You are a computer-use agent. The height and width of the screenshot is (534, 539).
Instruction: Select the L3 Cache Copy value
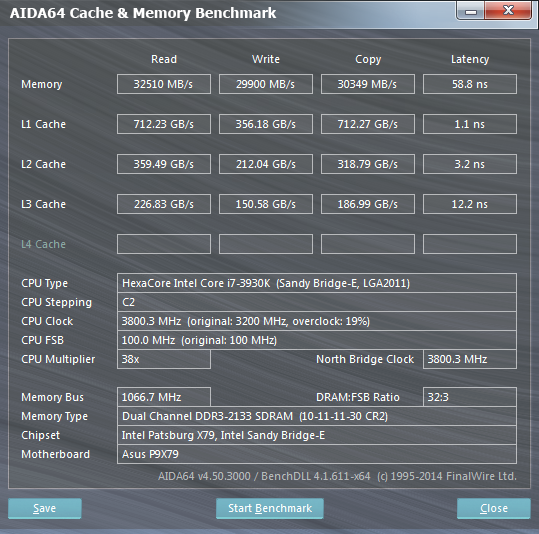coord(367,204)
